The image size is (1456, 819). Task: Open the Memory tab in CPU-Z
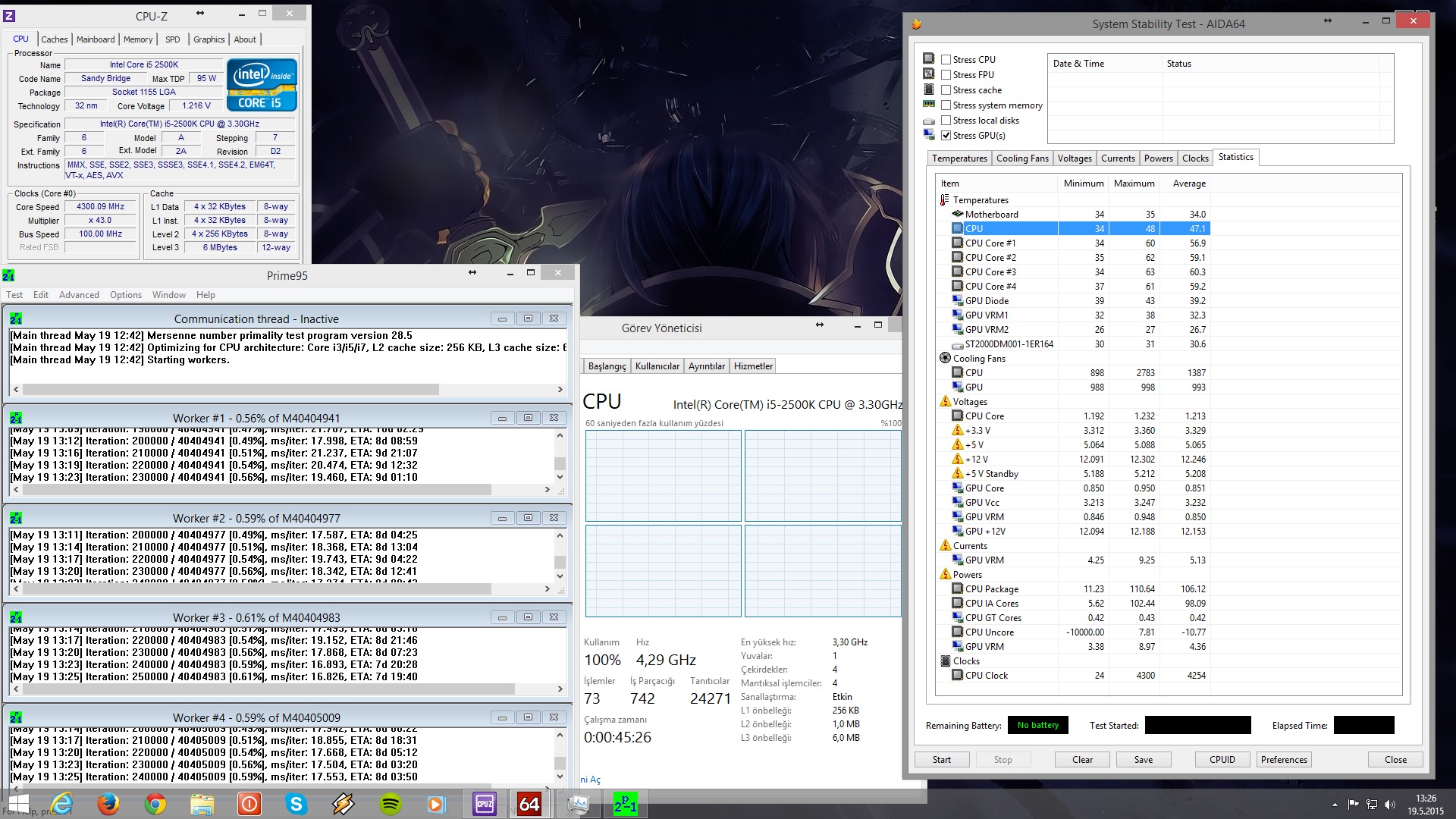coord(137,39)
